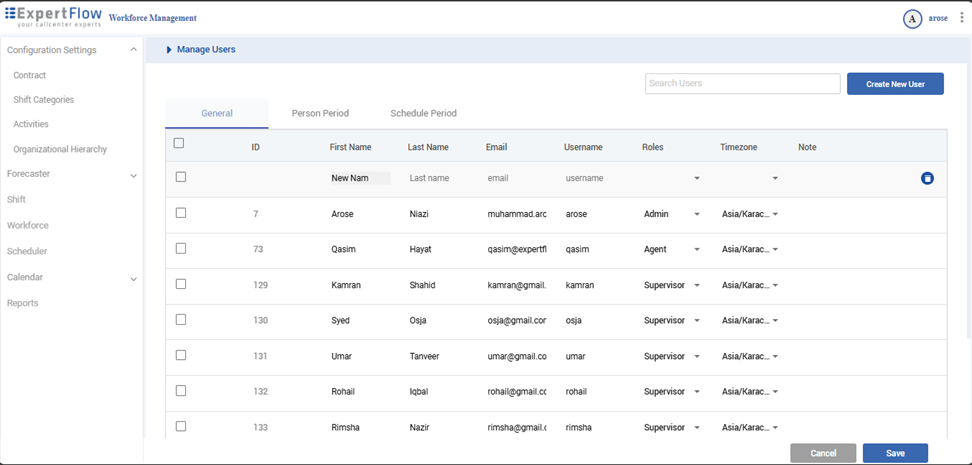Select the checkbox for user Arose
972x465 pixels.
coord(181,213)
